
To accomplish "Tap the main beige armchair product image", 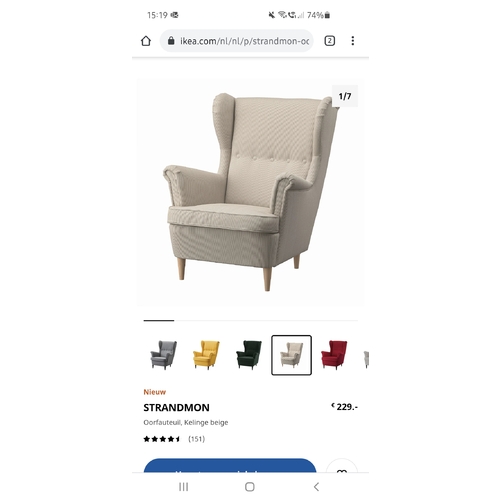I will click(x=251, y=192).
